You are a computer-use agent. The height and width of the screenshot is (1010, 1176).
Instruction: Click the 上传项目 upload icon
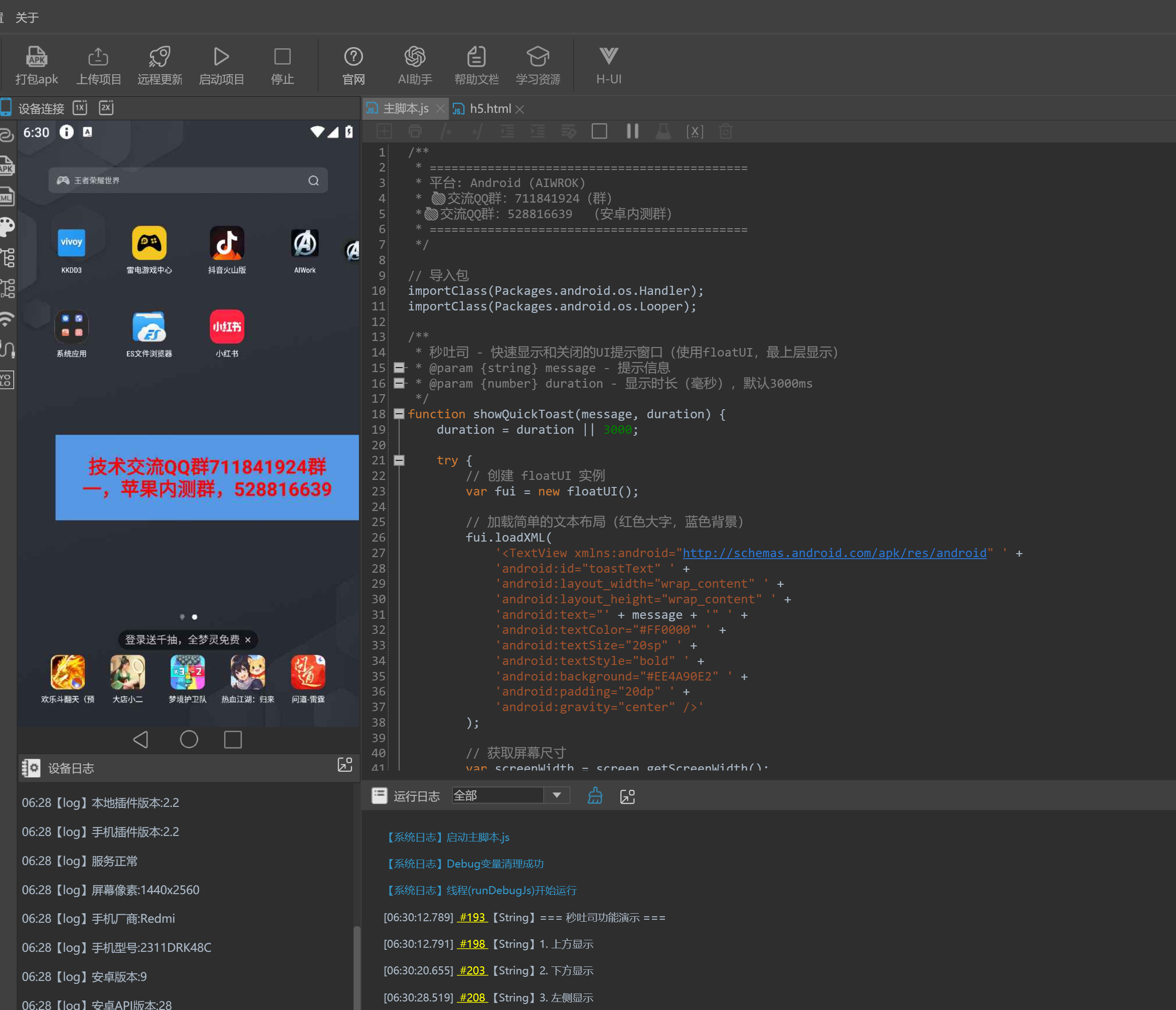(98, 57)
